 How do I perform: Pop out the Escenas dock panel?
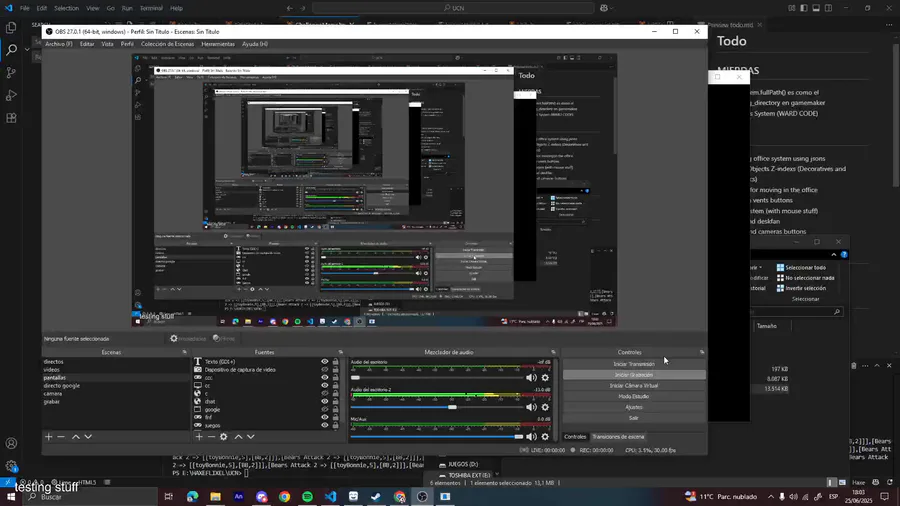click(184, 352)
